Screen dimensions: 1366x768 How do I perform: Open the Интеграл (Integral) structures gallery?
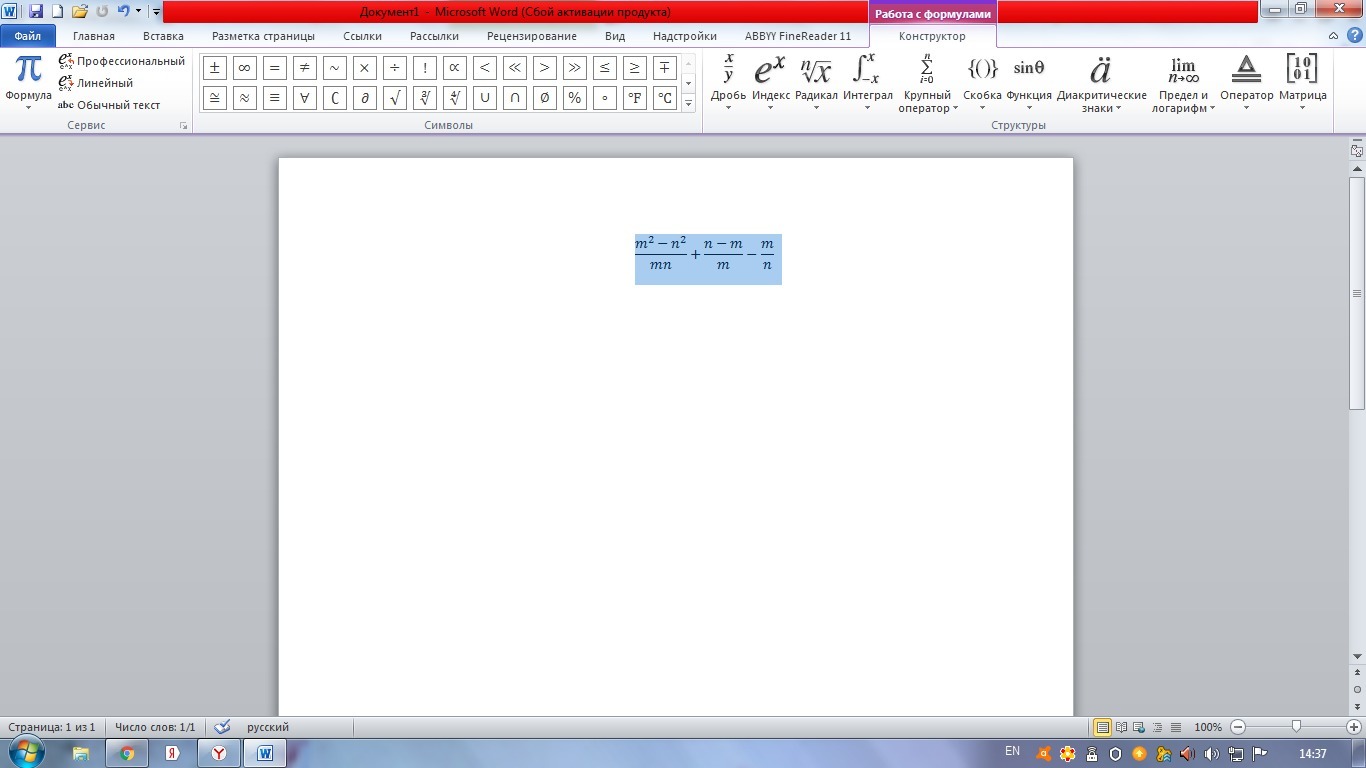[868, 82]
